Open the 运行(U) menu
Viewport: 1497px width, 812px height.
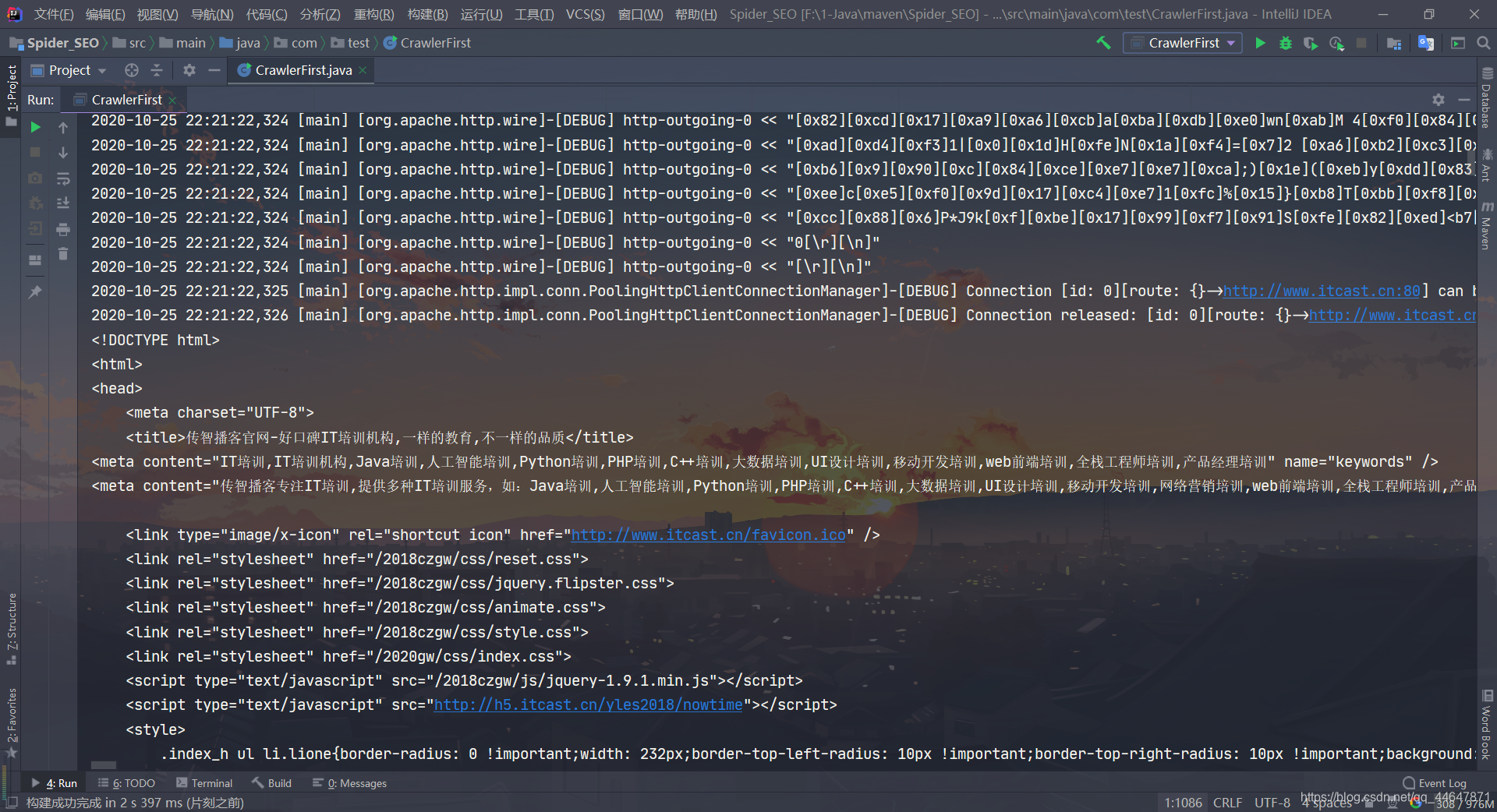pyautogui.click(x=481, y=14)
